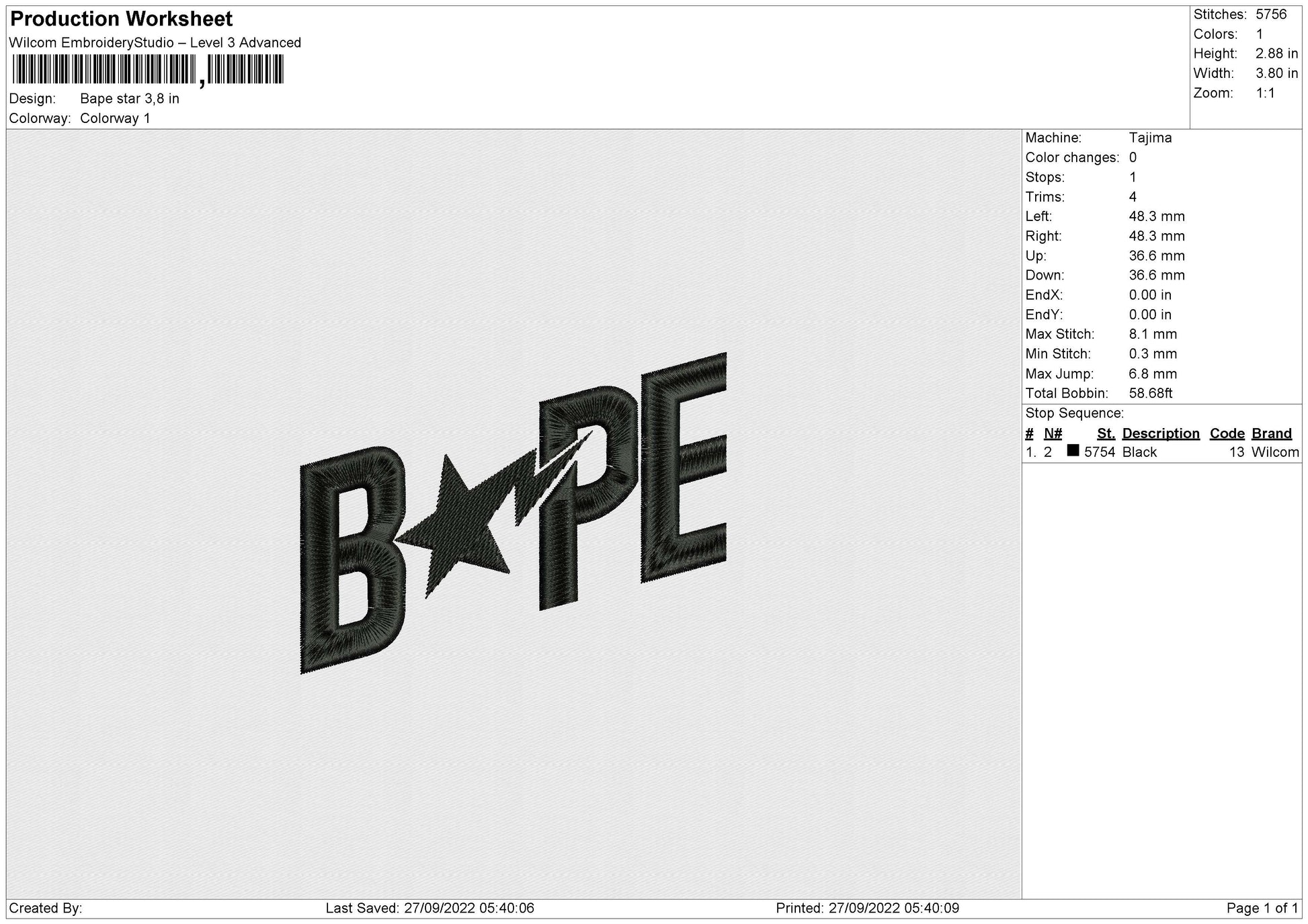Click the 'Design:' label
Screen dimensions: 1308x924
(x=32, y=99)
